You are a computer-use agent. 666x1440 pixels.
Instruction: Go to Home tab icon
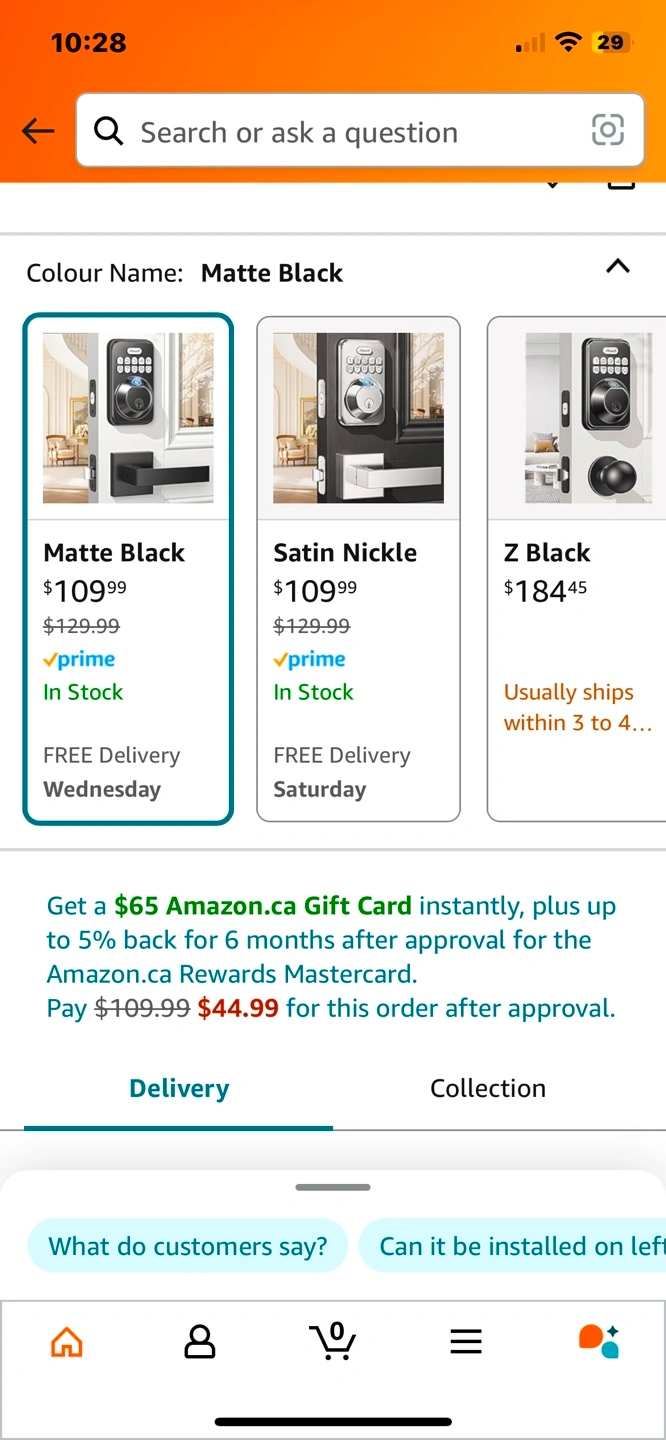(67, 1341)
